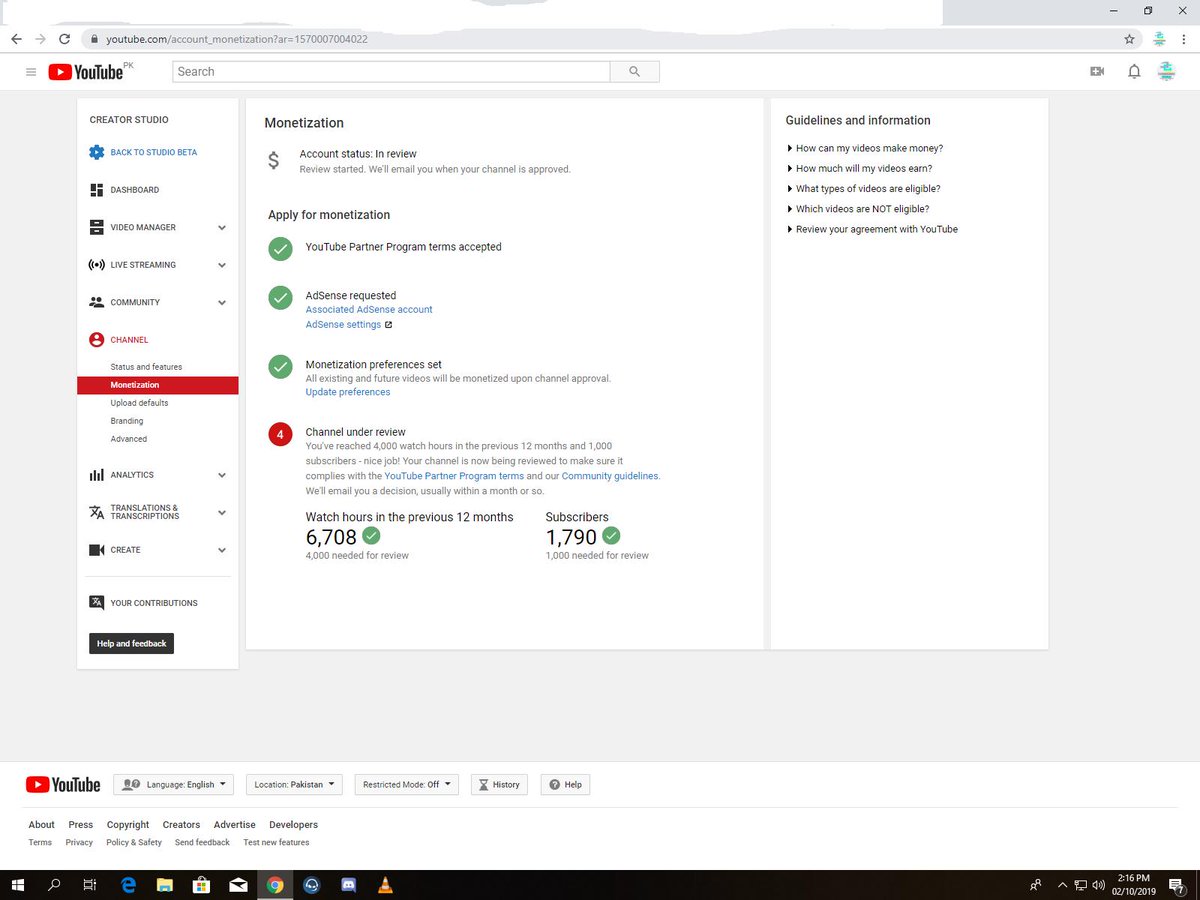Click the browser address bar URL
This screenshot has height=900, width=1200.
coord(237,39)
